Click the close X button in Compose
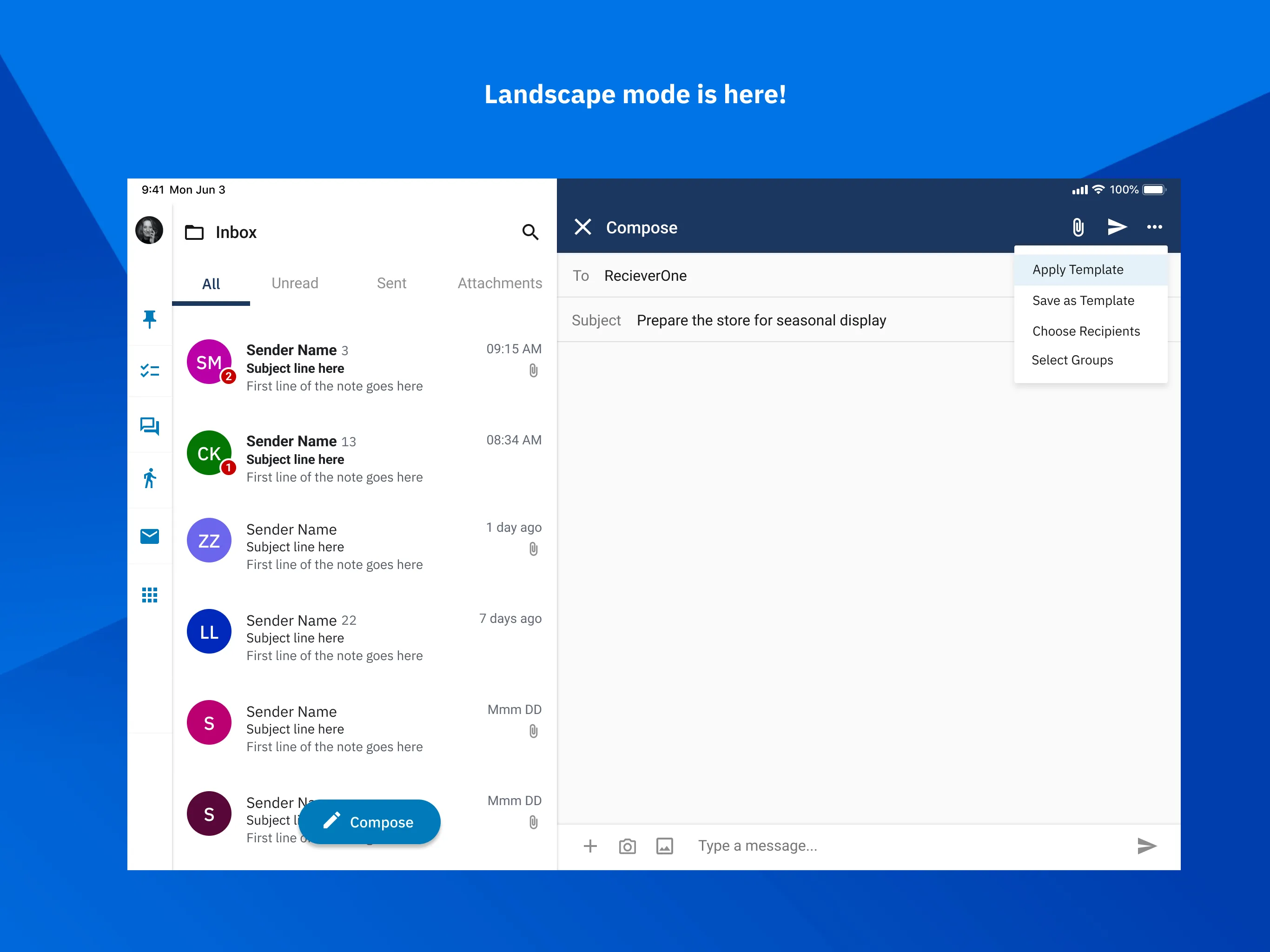The height and width of the screenshot is (952, 1270). pyautogui.click(x=582, y=227)
